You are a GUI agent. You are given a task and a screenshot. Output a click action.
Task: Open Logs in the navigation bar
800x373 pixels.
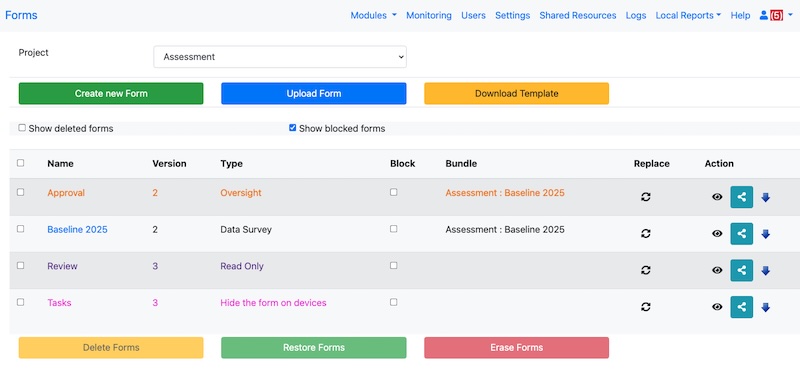point(636,15)
